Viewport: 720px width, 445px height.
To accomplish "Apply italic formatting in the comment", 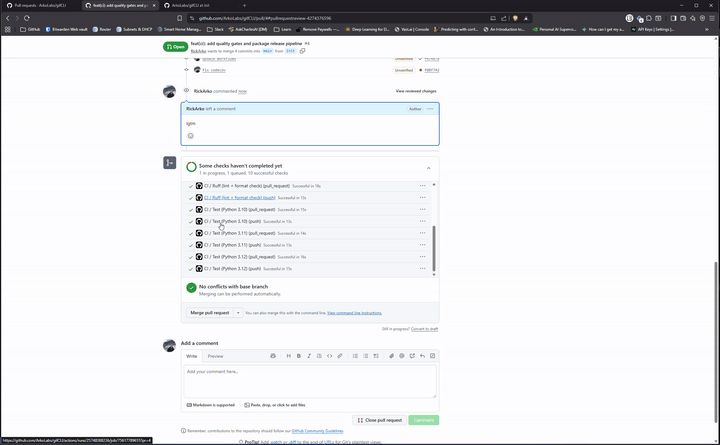I will point(309,356).
